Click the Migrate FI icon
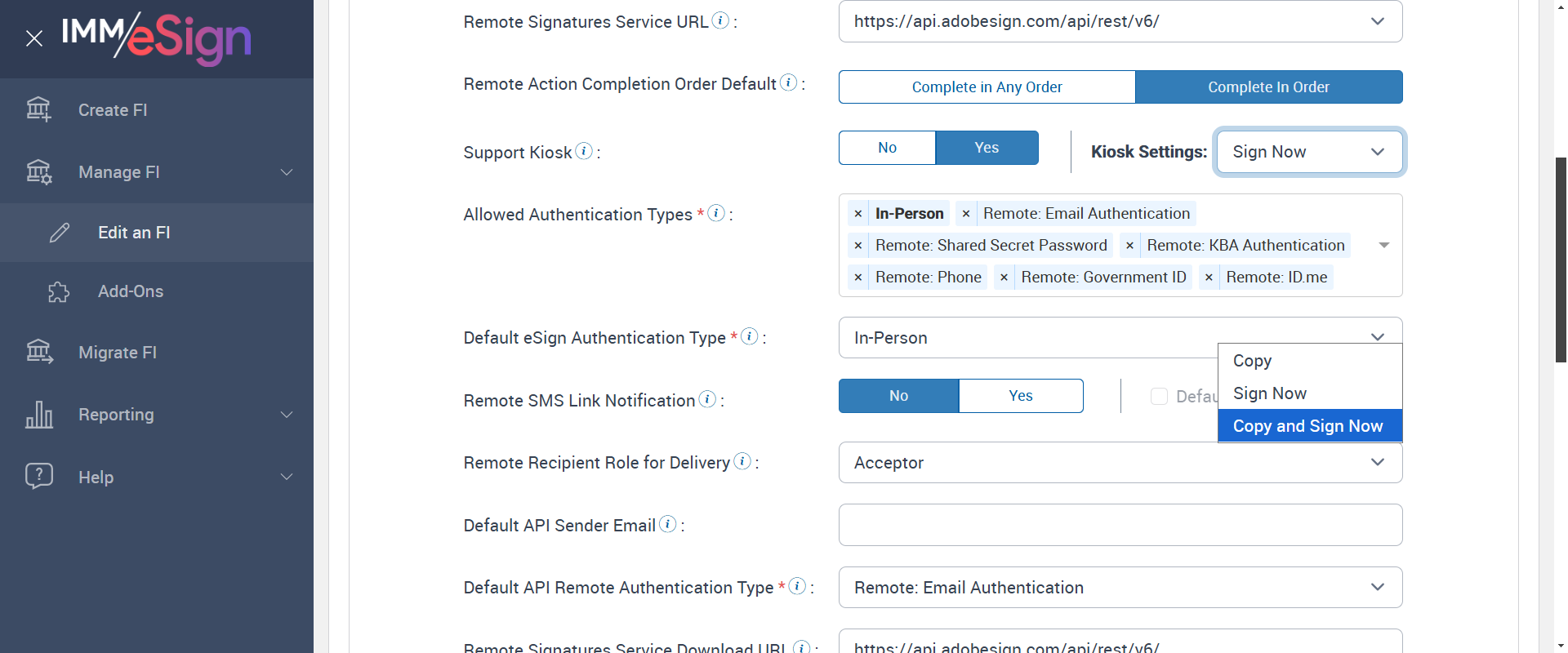This screenshot has width=1568, height=653. pyautogui.click(x=39, y=352)
